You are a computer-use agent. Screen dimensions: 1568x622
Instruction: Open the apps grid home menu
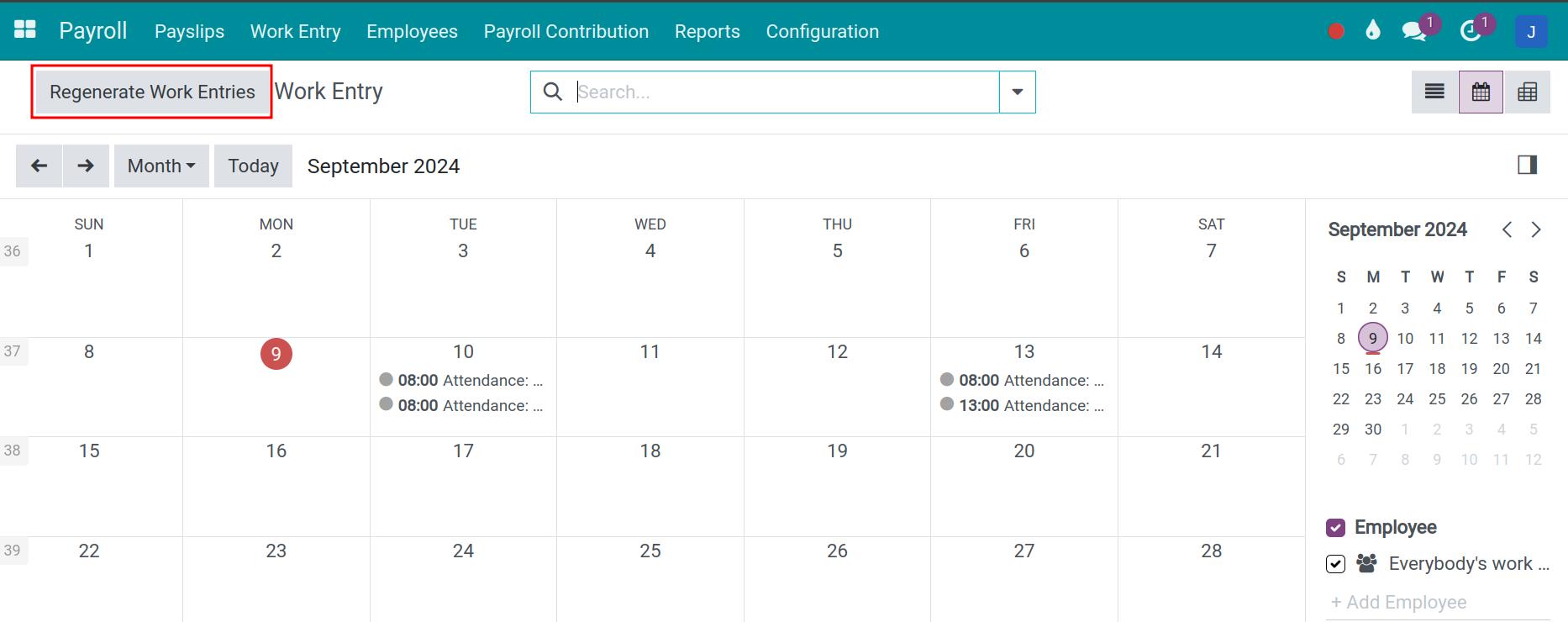25,30
